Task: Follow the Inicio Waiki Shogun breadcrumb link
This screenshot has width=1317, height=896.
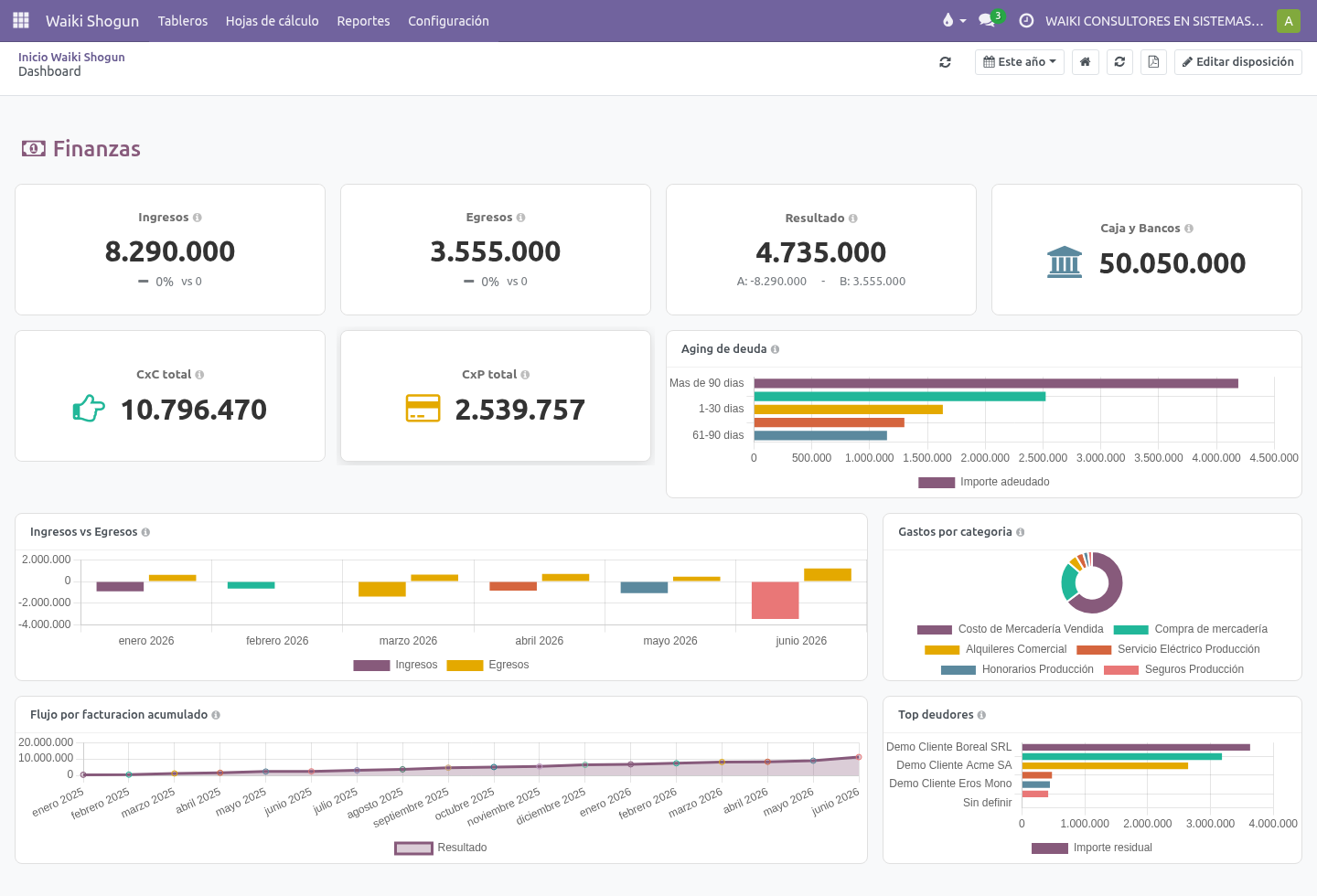Action: 71,57
